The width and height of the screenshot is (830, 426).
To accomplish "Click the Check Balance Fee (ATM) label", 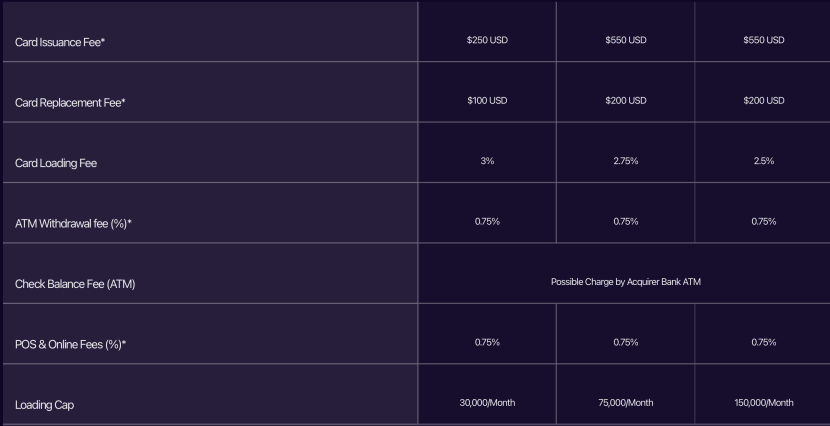I will pyautogui.click(x=75, y=284).
